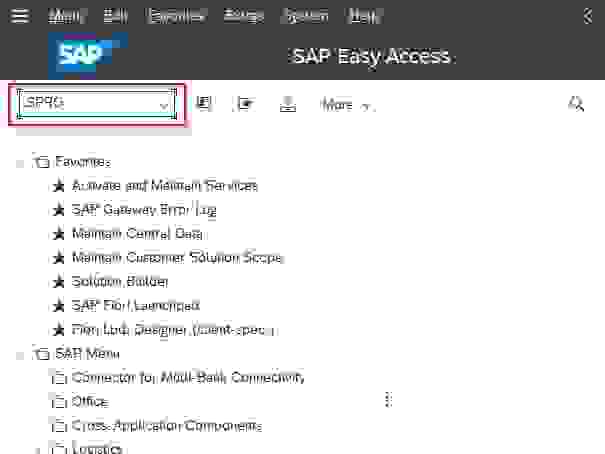The width and height of the screenshot is (605, 454).
Task: Click the Office folder icon
Action: [x=58, y=402]
